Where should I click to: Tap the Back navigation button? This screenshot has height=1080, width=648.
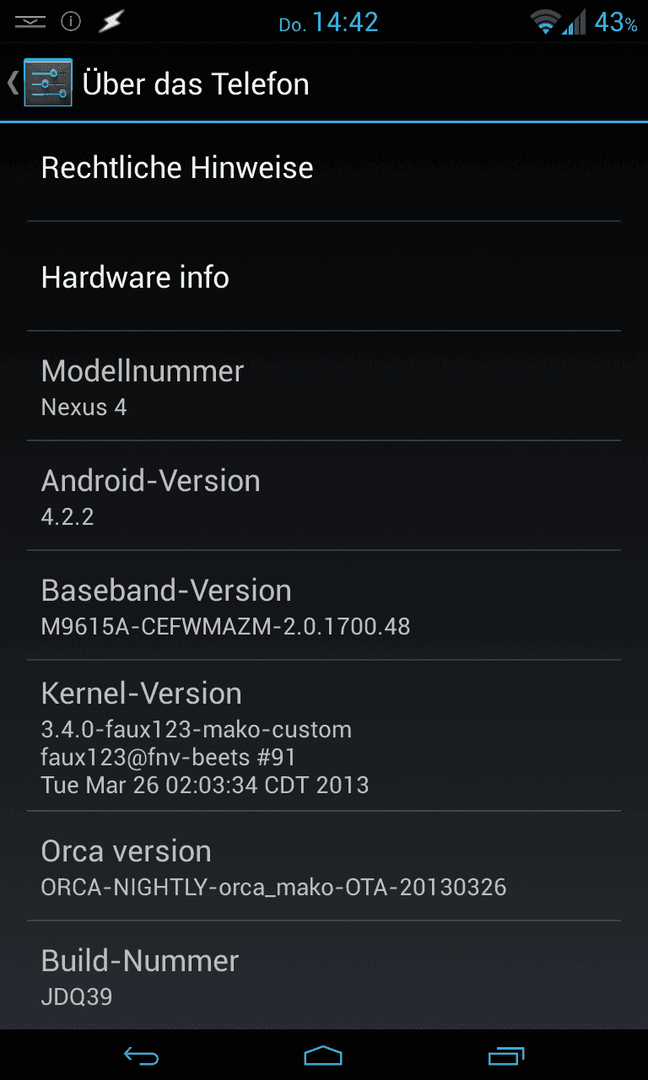(141, 1055)
